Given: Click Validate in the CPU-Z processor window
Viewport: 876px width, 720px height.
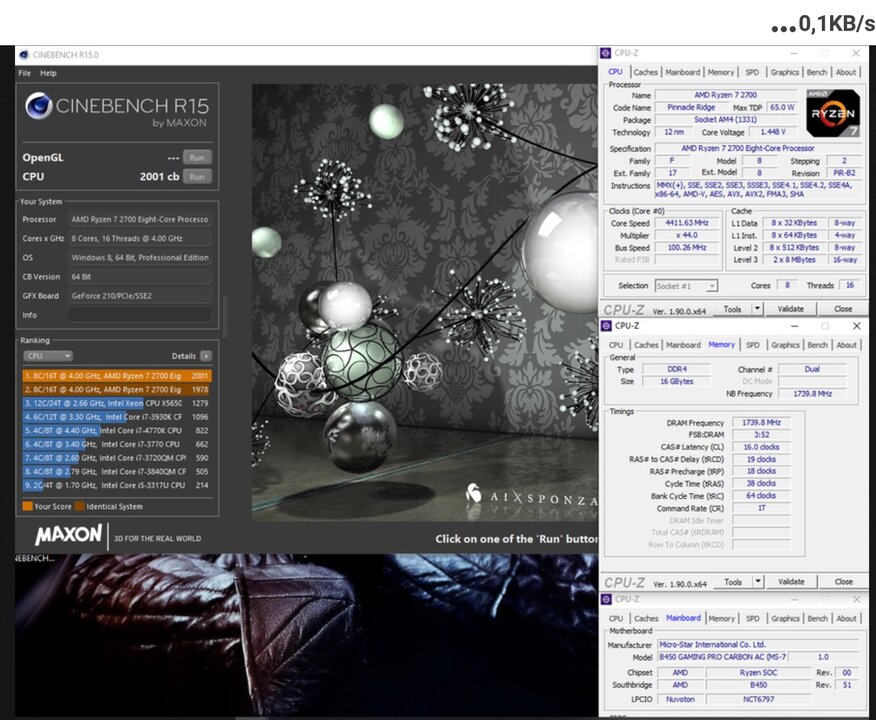Looking at the screenshot, I should (791, 309).
